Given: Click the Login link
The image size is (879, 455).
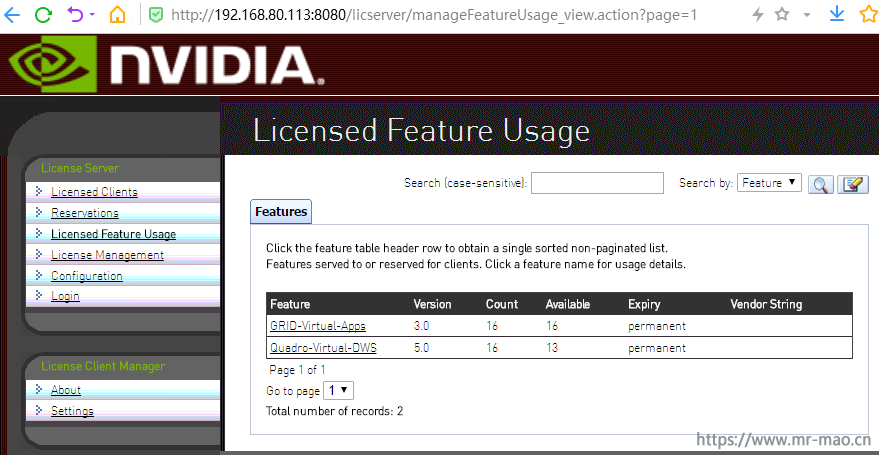Looking at the screenshot, I should [65, 296].
